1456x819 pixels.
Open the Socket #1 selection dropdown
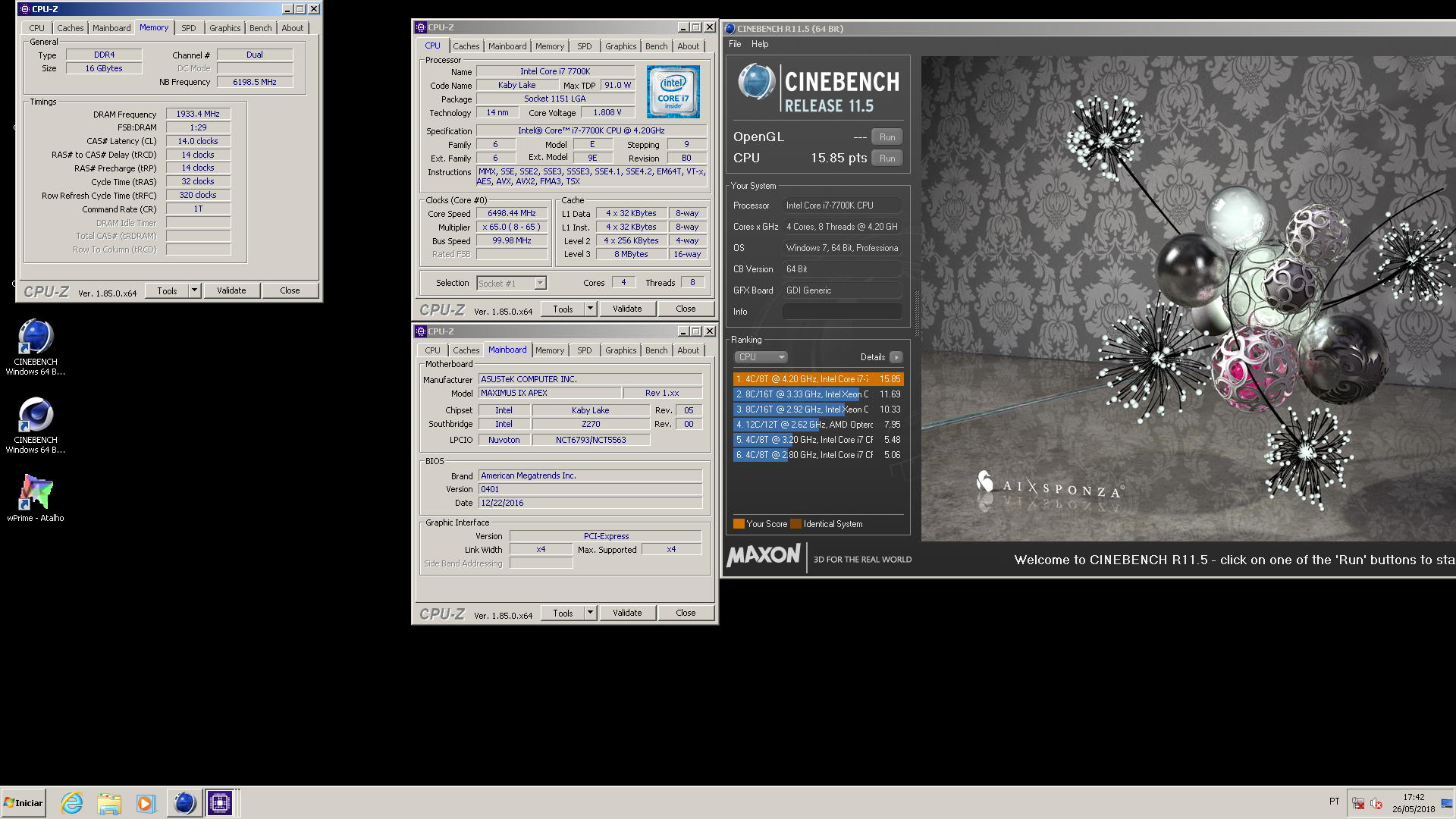pos(512,284)
